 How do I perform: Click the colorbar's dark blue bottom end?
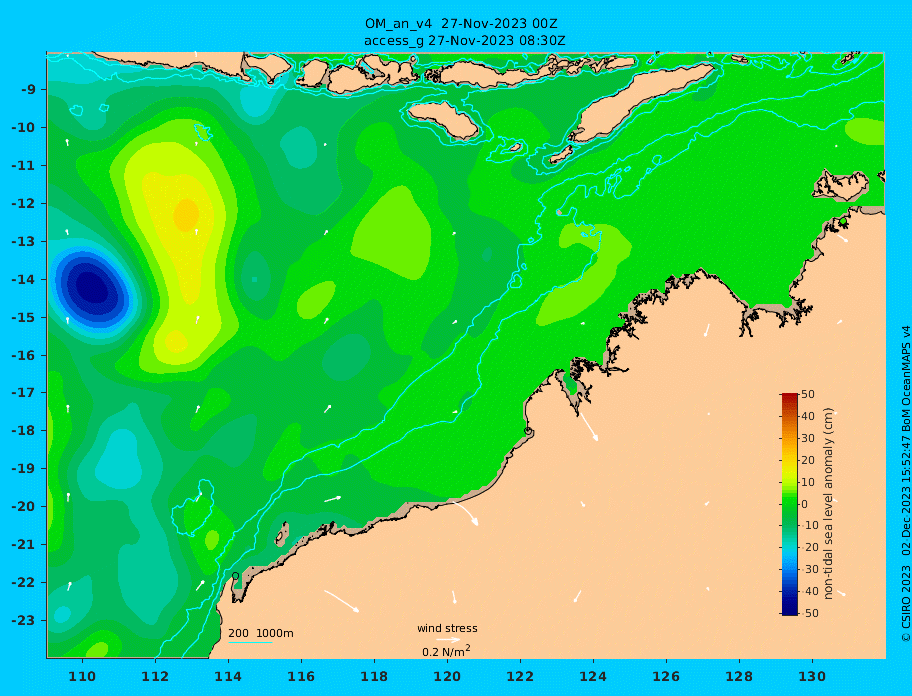789,612
